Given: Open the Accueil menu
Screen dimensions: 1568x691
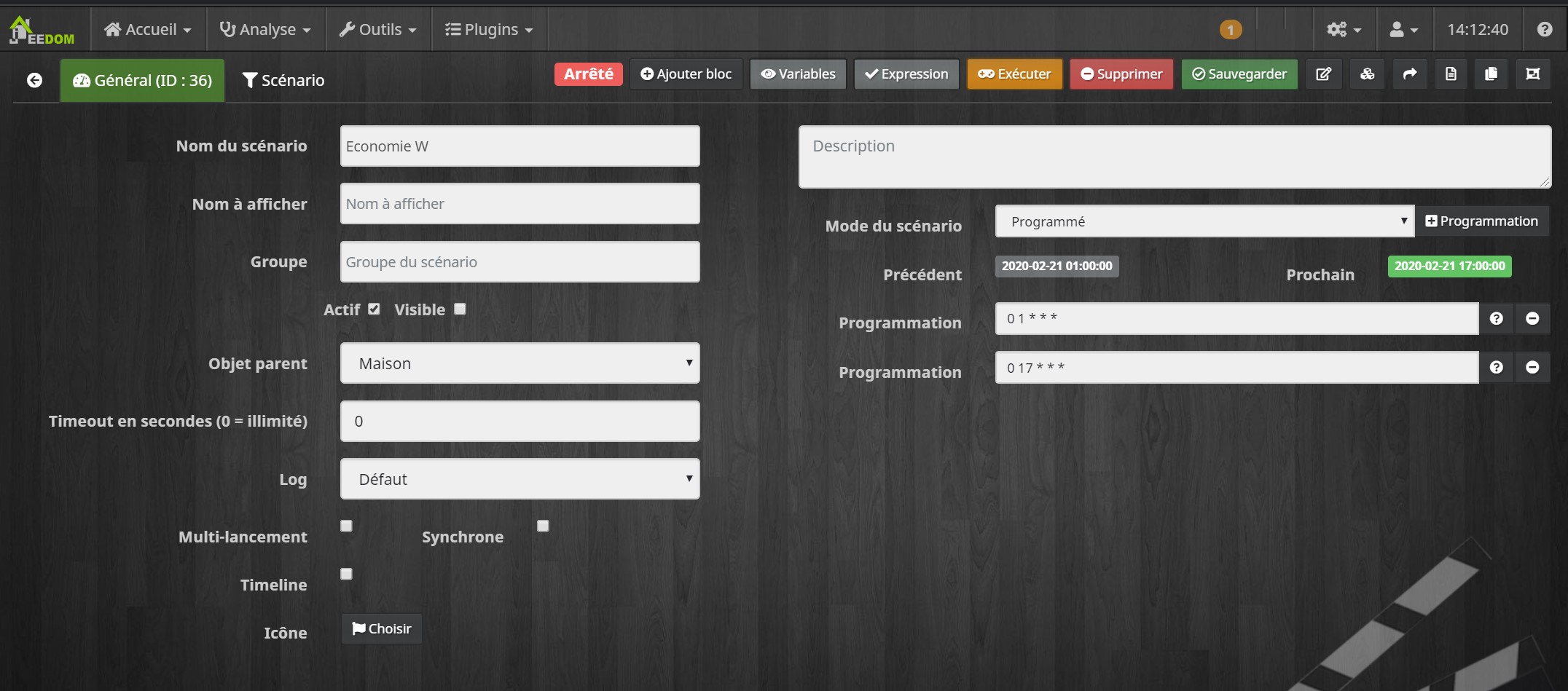Looking at the screenshot, I should pos(148,30).
